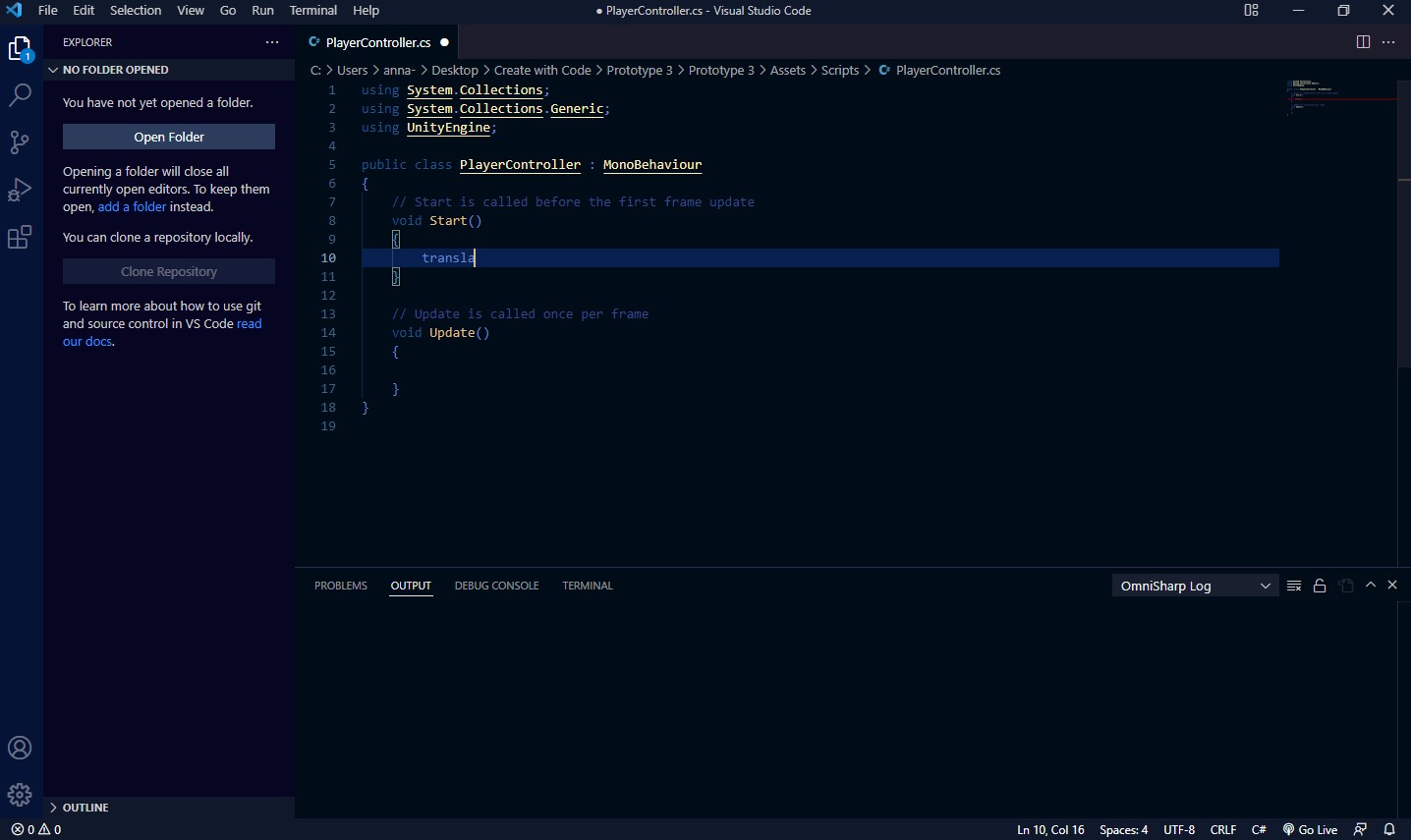Click the Visual Studio Code logo icon
The width and height of the screenshot is (1411, 840).
point(14,11)
